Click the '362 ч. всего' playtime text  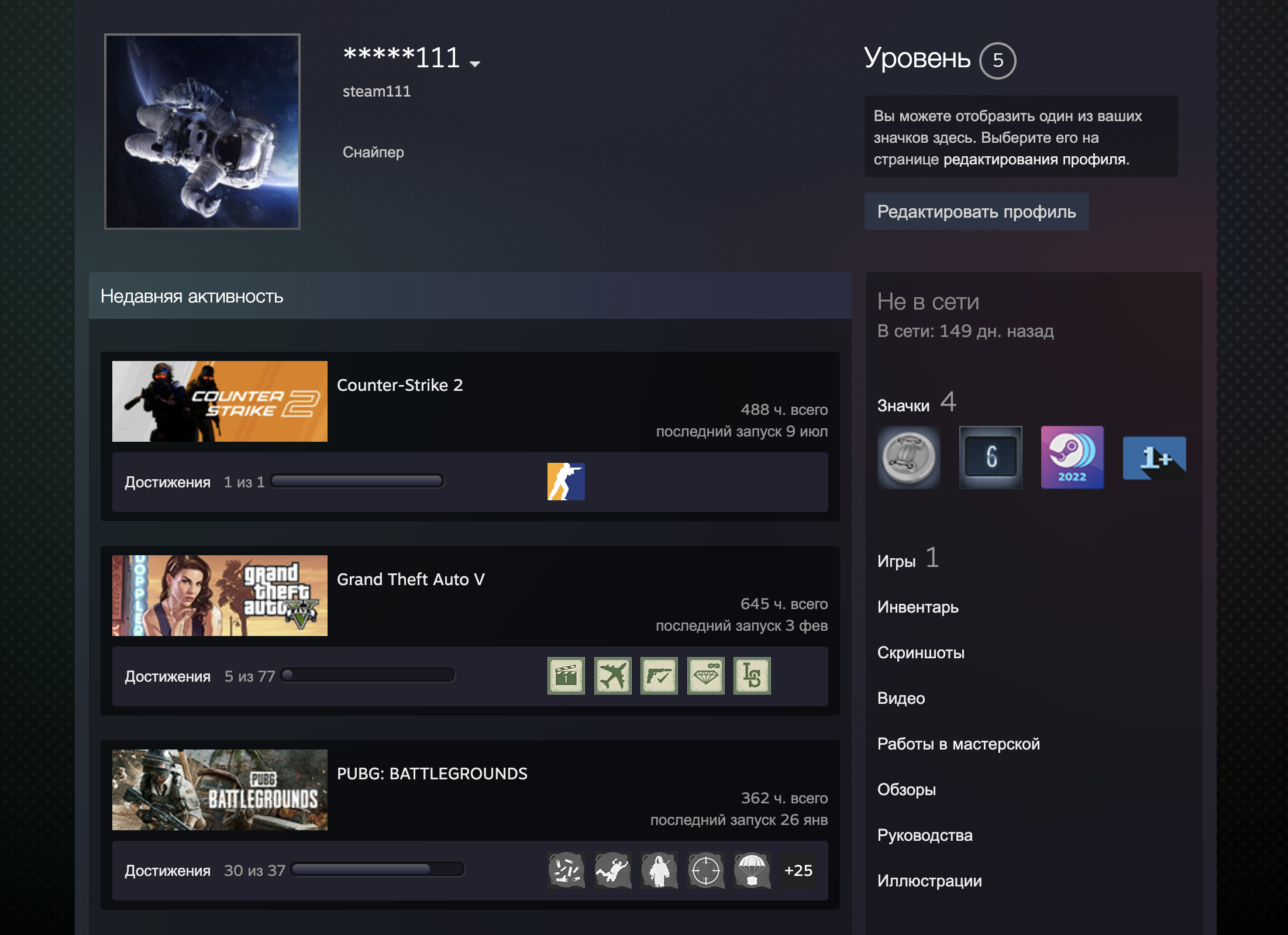click(784, 798)
